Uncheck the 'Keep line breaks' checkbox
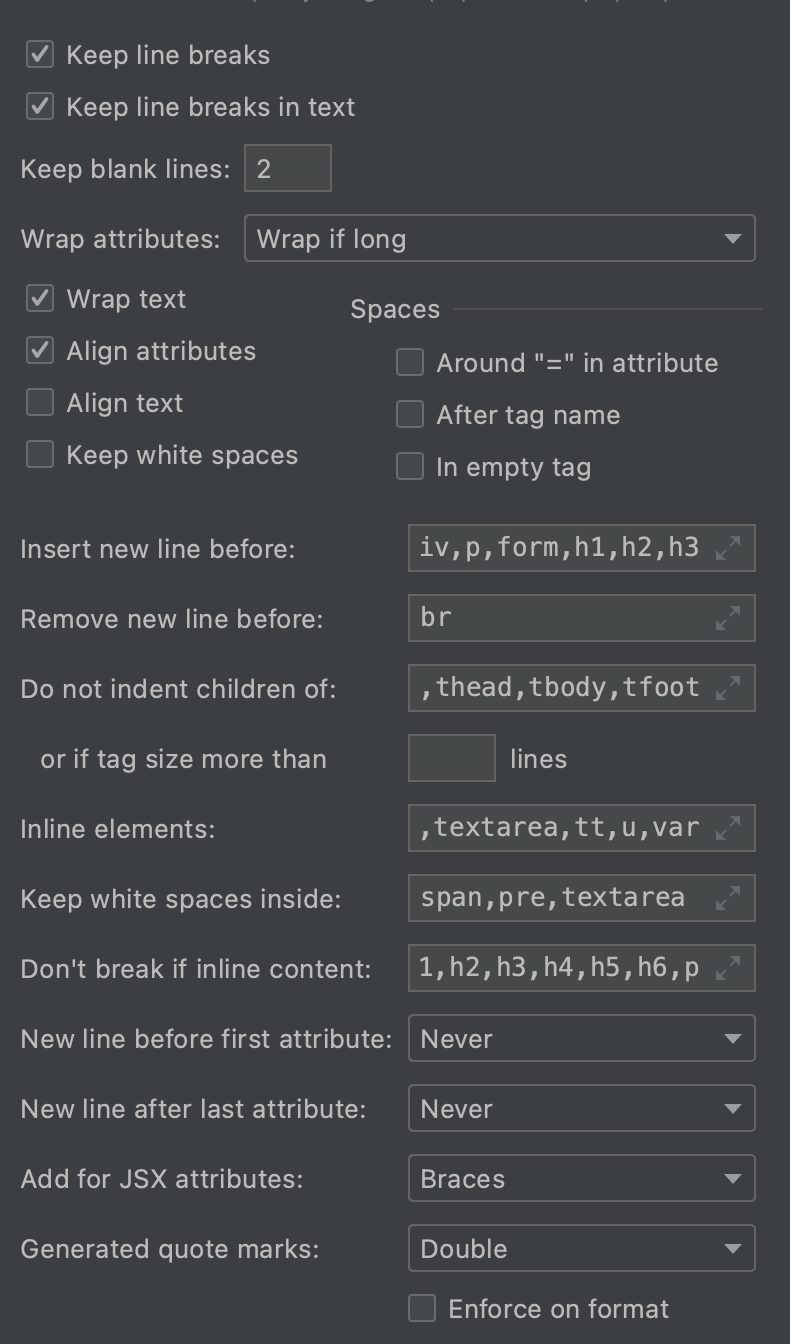This screenshot has height=1344, width=790. pyautogui.click(x=40, y=55)
